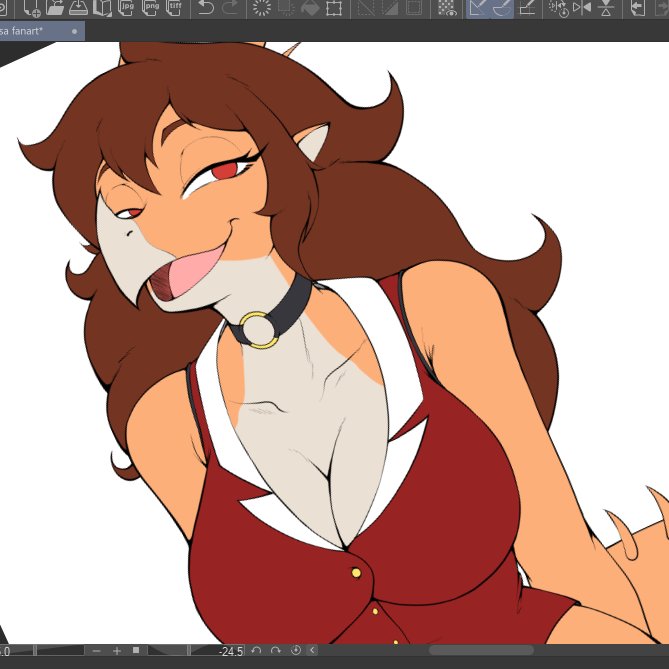Viewport: 669px width, 669px height.
Task: Rotate the canvas left with the status bar arrow
Action: pos(256,650)
